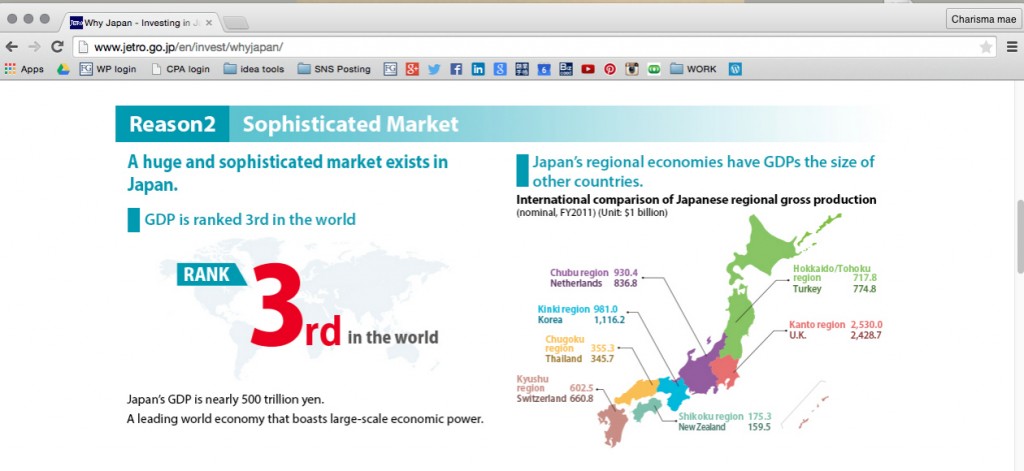Go forward with the forward arrow
This screenshot has height=471, width=1024.
tap(34, 47)
